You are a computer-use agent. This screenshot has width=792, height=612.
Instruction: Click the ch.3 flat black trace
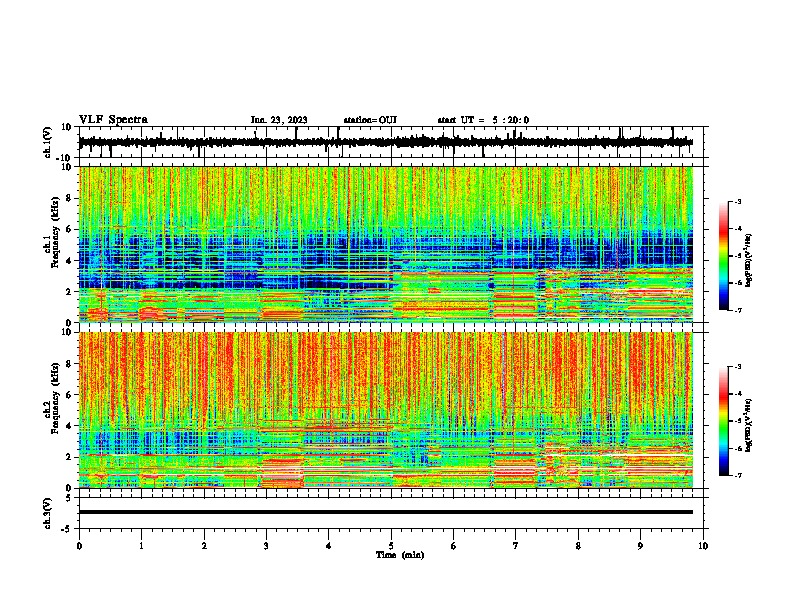click(385, 512)
